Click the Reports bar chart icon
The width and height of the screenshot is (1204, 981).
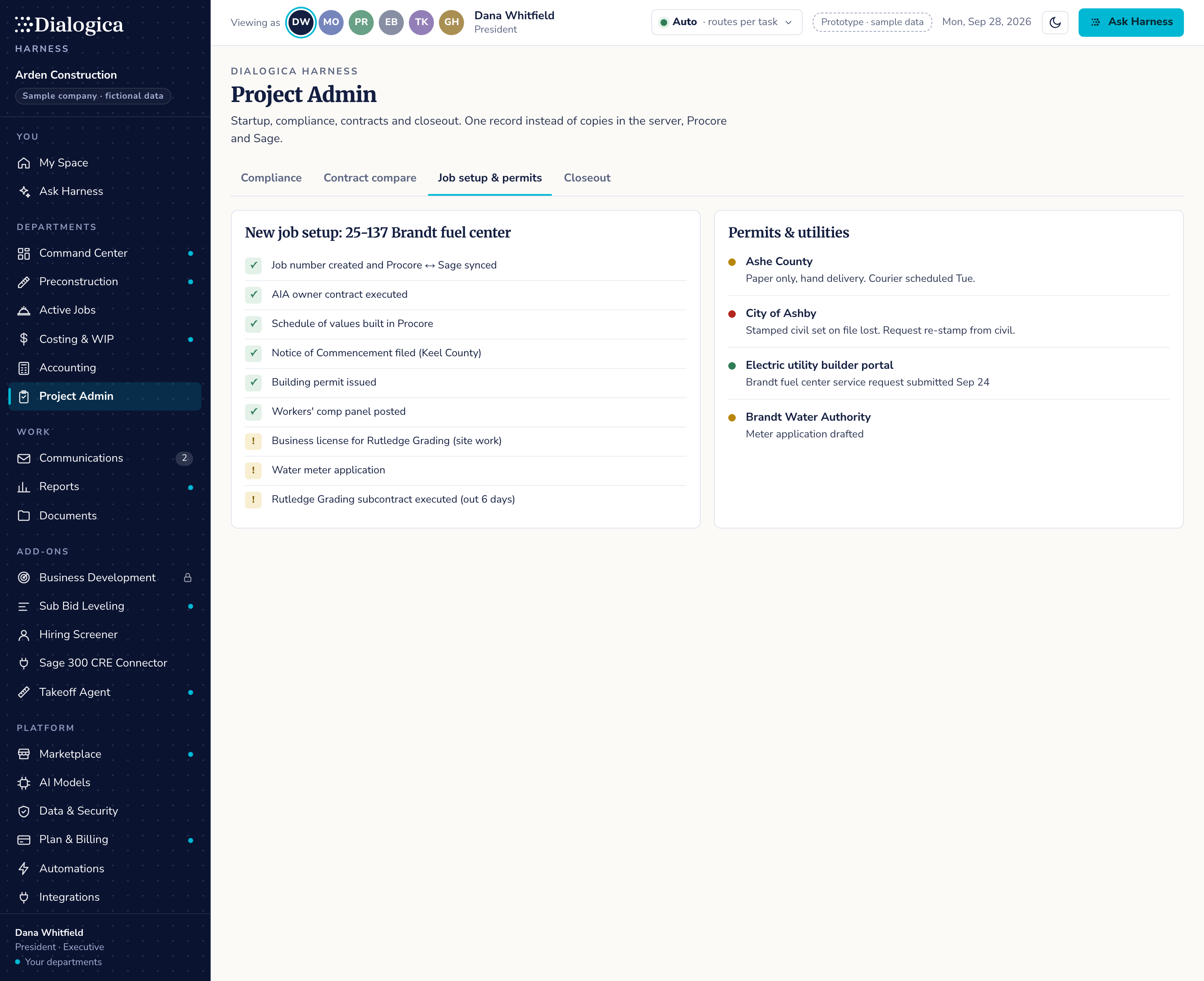[24, 487]
